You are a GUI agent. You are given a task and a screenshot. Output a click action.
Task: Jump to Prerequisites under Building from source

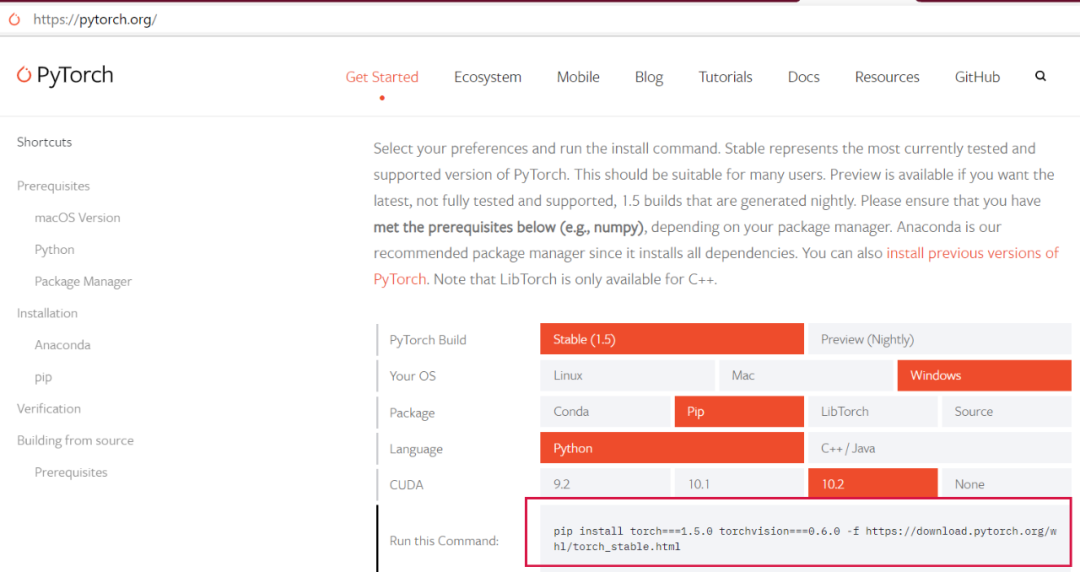[x=71, y=472]
